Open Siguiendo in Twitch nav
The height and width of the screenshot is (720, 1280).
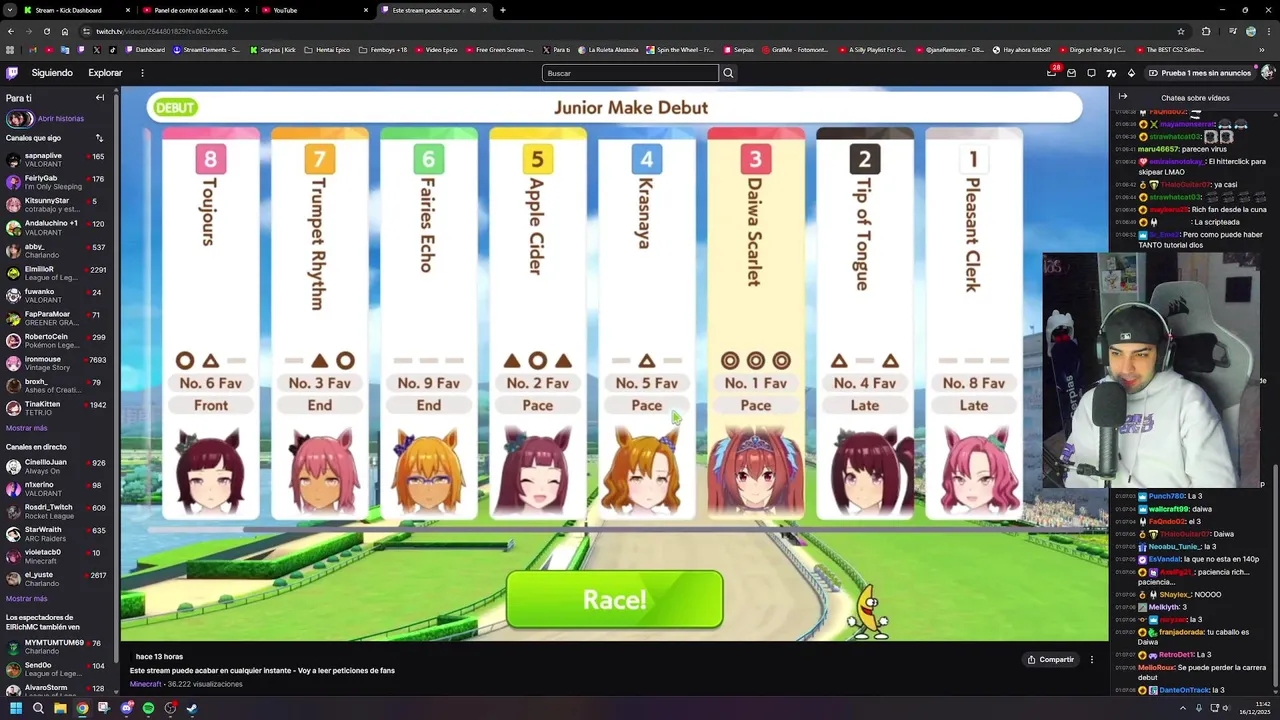pos(52,73)
